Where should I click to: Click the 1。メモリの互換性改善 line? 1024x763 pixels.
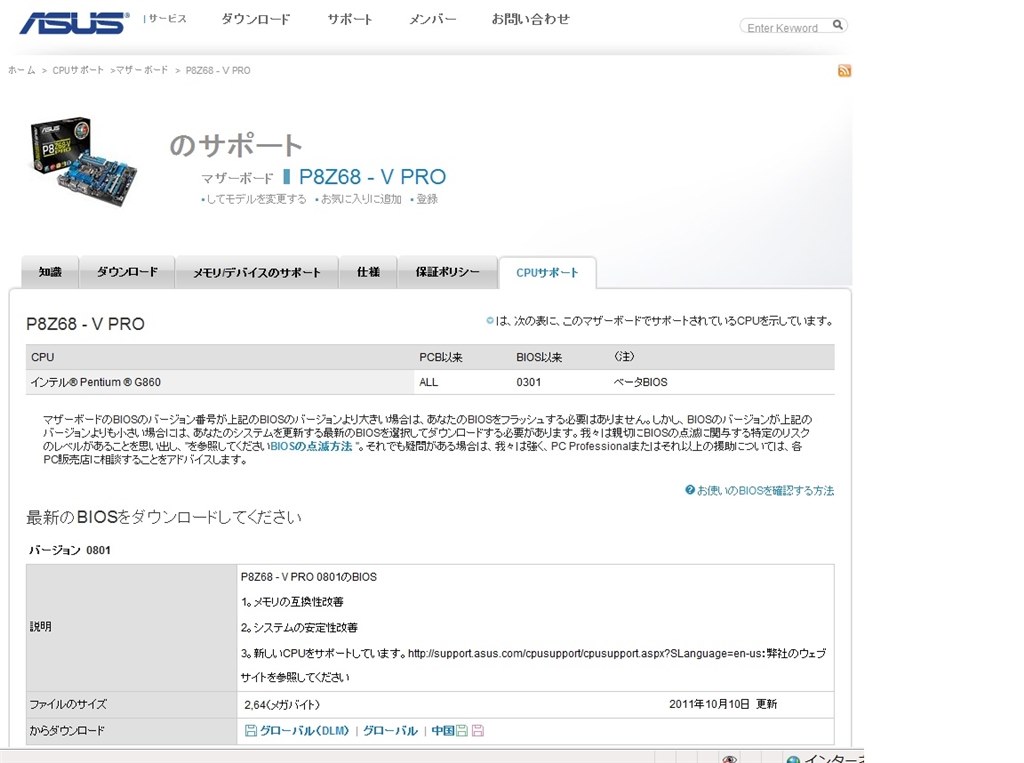(x=292, y=602)
